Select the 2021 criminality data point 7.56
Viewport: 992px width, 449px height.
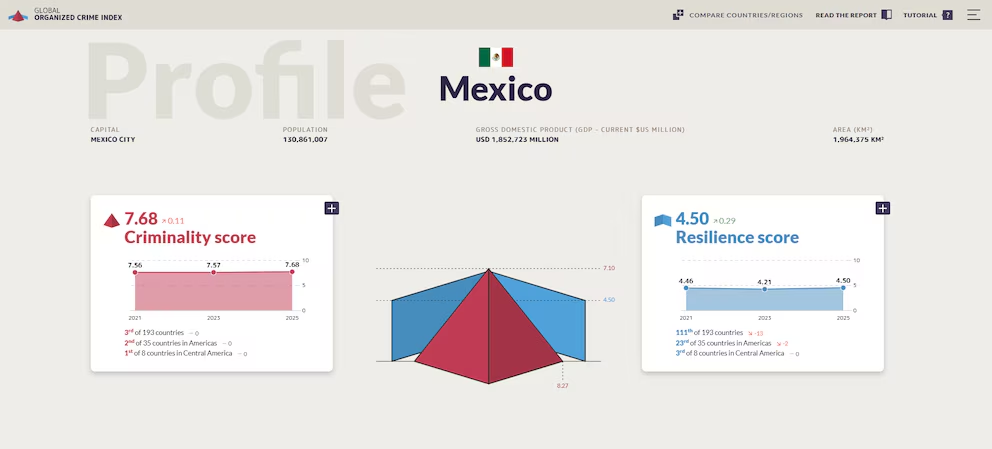click(x=135, y=273)
